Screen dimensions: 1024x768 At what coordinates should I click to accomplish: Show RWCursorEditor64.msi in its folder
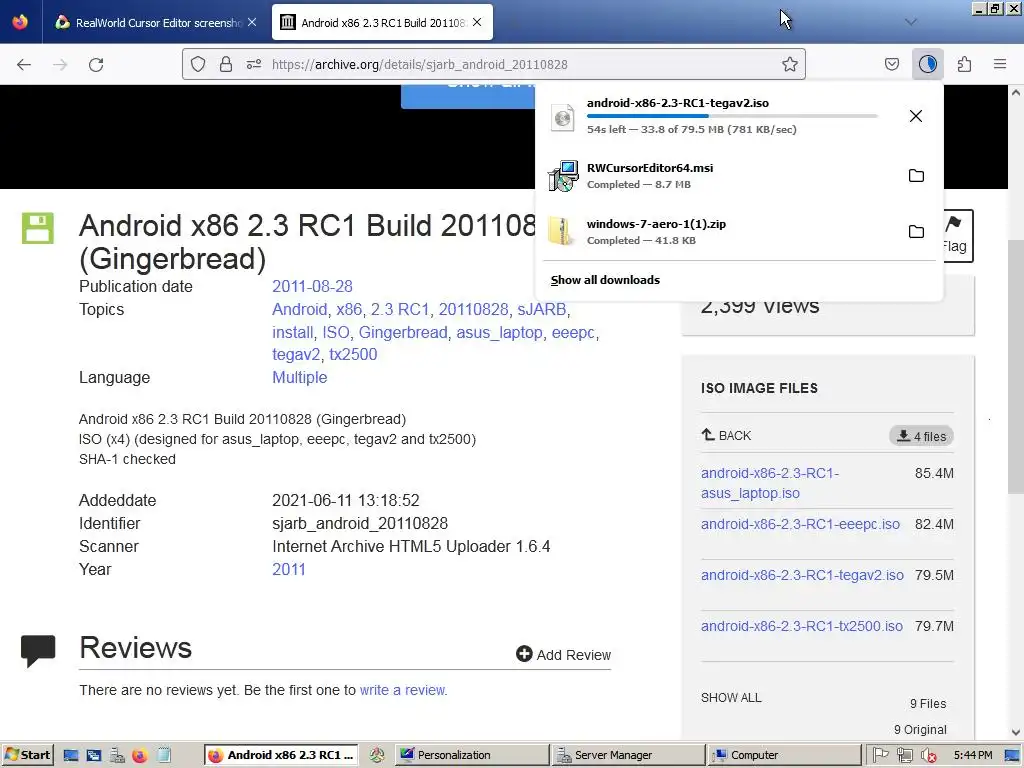click(x=916, y=176)
